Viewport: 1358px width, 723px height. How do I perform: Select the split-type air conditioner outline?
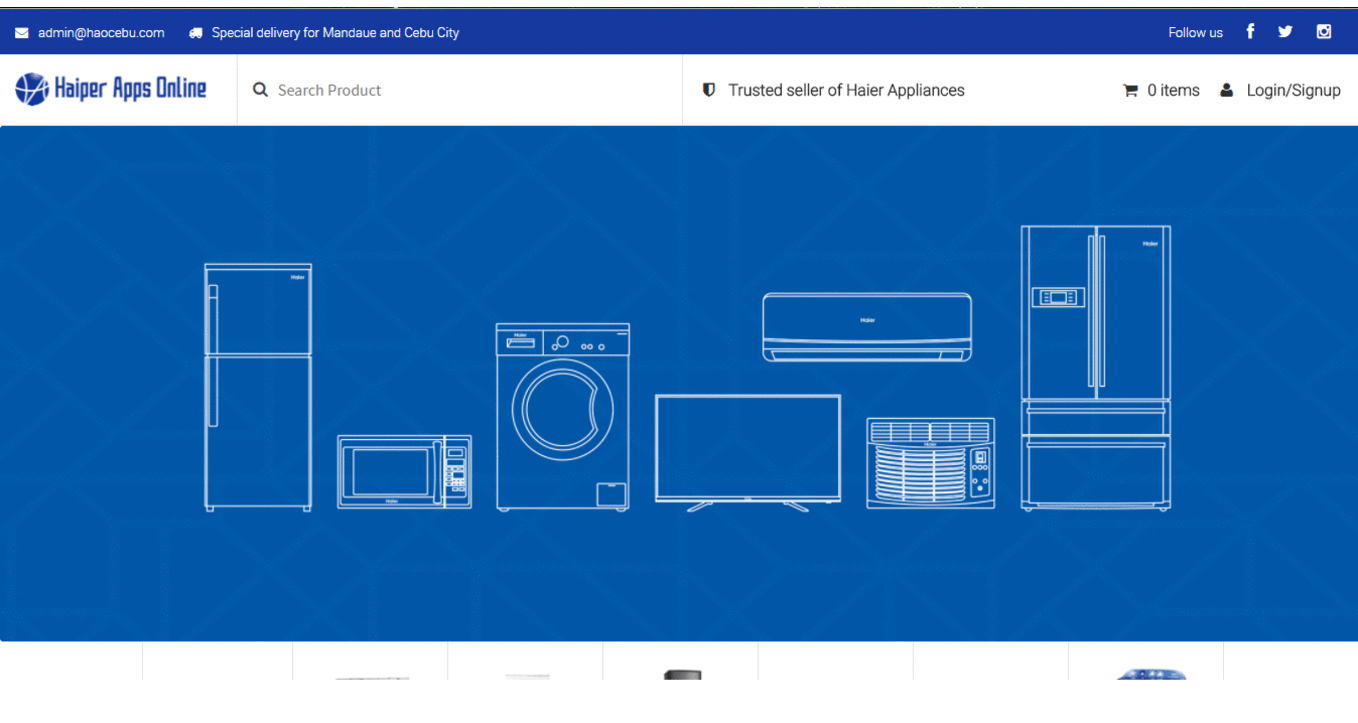tap(867, 327)
